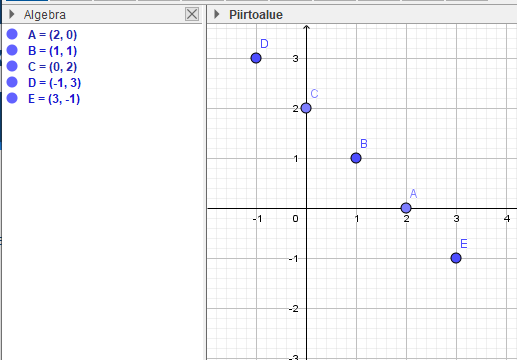This screenshot has width=517, height=360.
Task: Select point D on the graph
Action: (256, 58)
